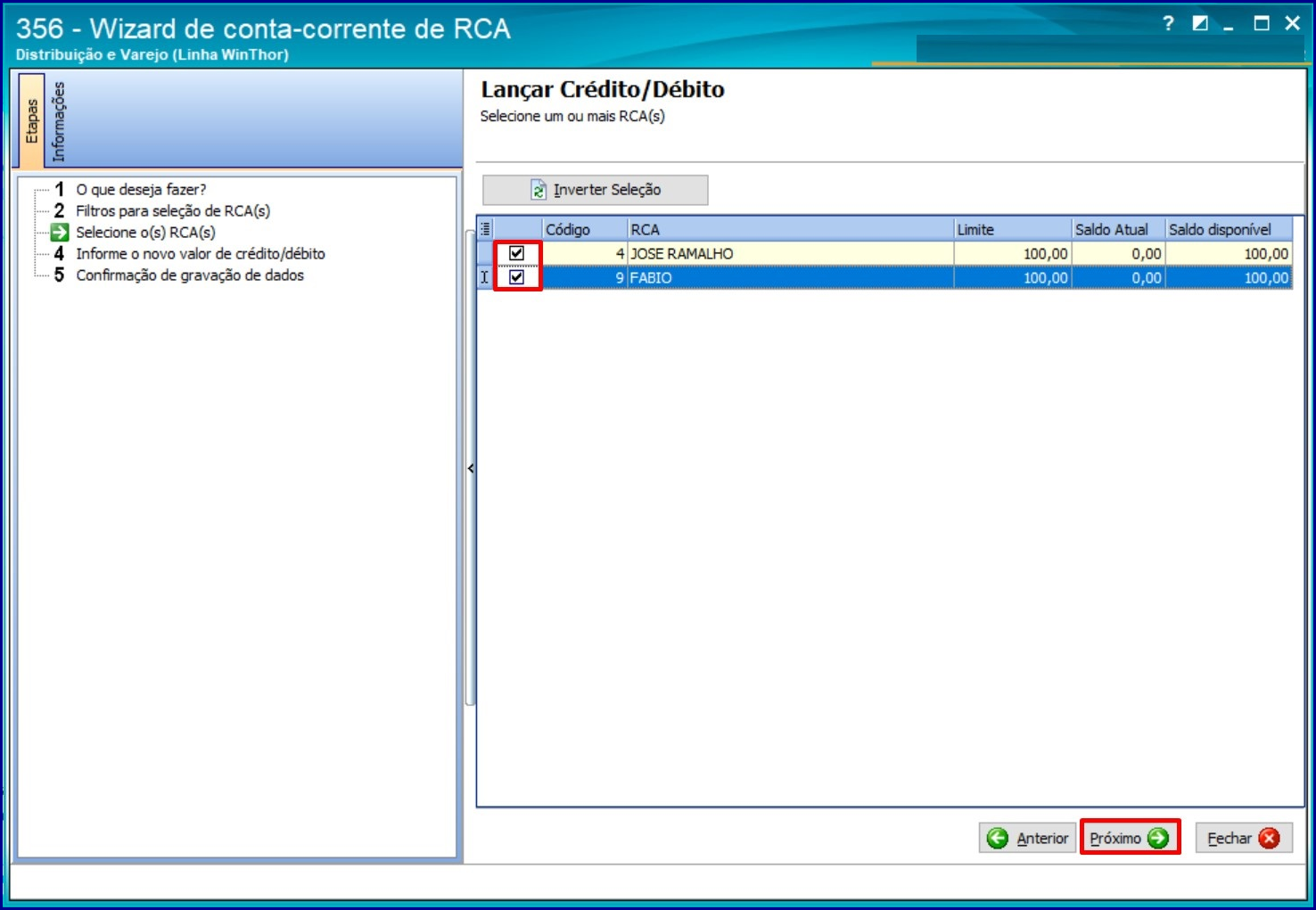Switch to the Etapas vertical tab
1316x910 pixels.
(32, 121)
